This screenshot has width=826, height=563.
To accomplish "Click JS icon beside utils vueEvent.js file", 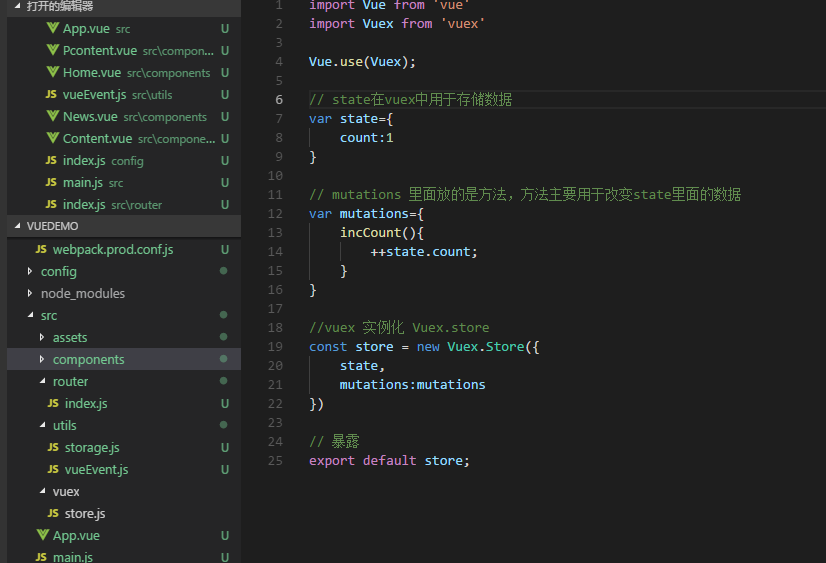I will [53, 469].
